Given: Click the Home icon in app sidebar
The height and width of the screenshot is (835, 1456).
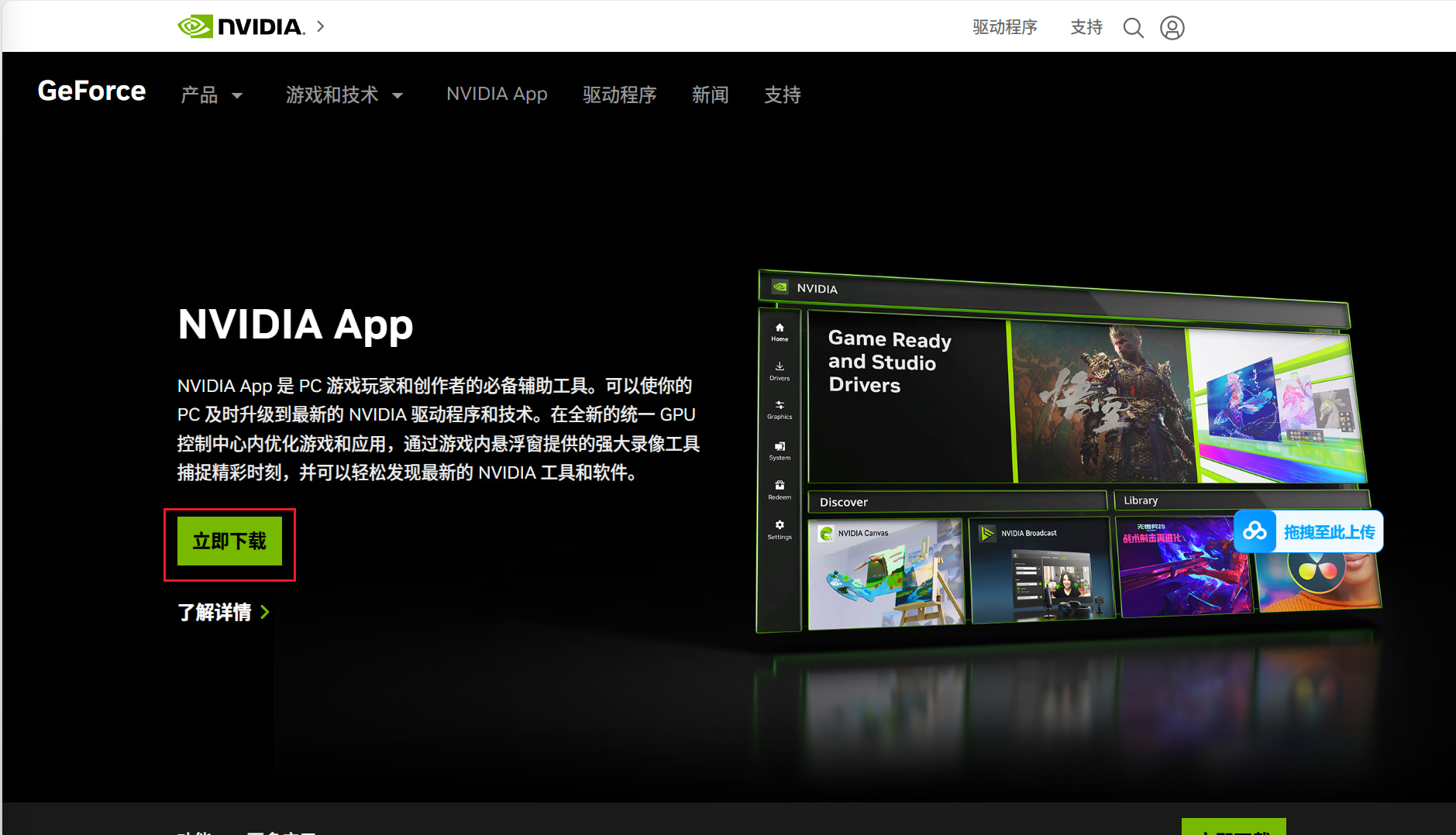Looking at the screenshot, I should pyautogui.click(x=780, y=332).
